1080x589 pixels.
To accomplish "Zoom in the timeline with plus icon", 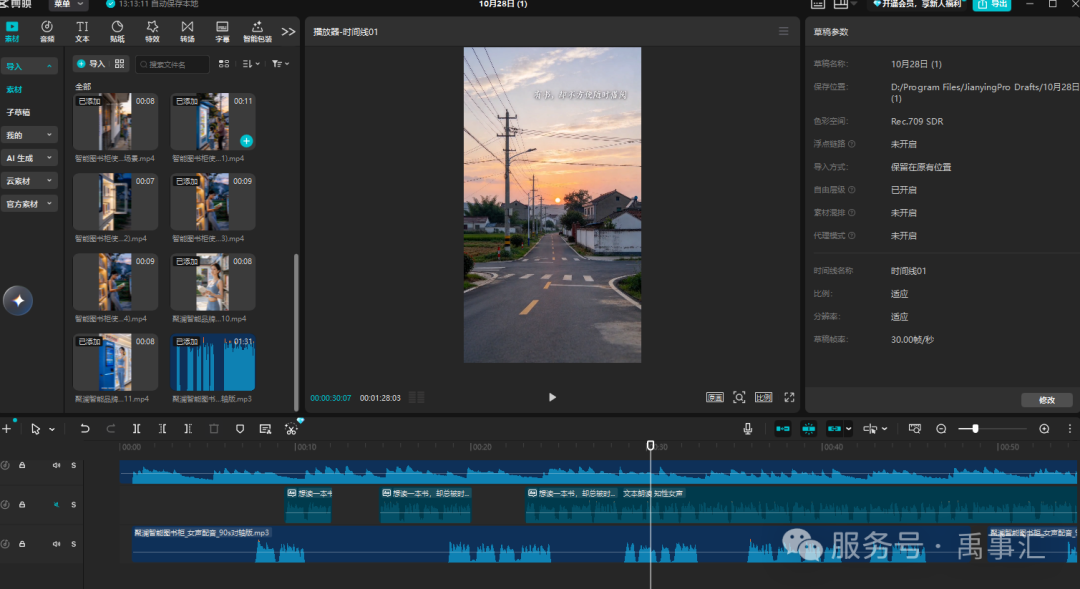I will pyautogui.click(x=1044, y=428).
